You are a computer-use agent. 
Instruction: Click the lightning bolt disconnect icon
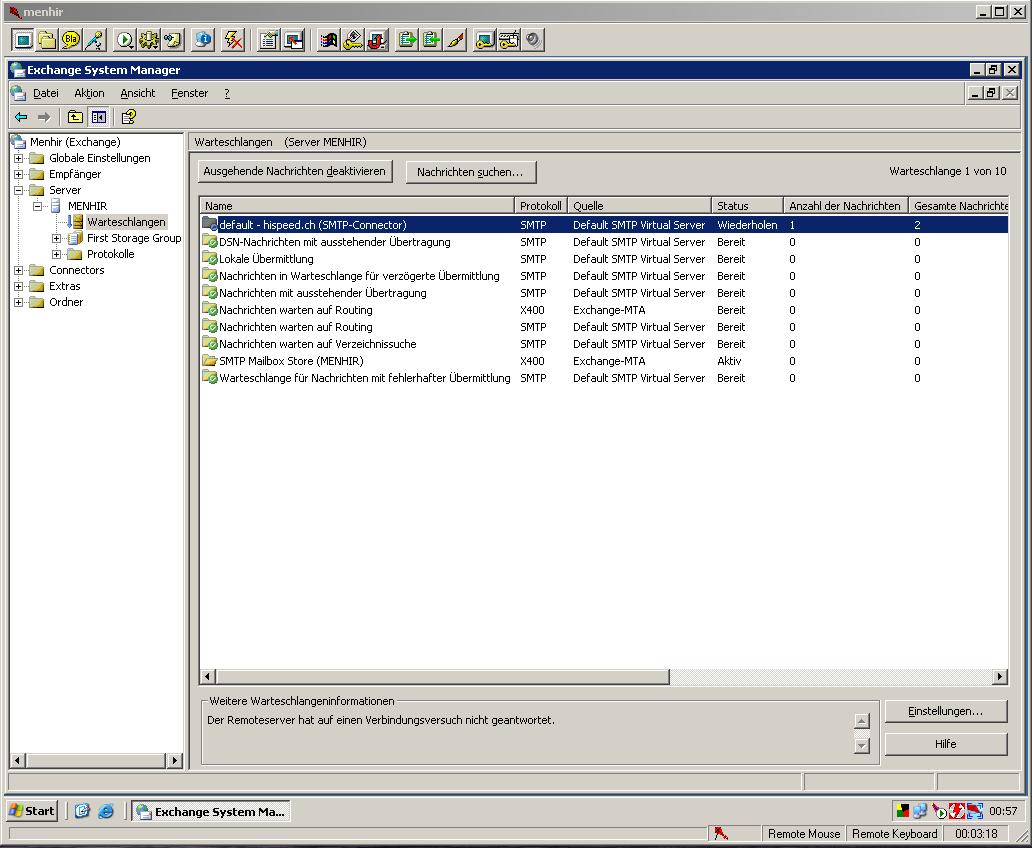[233, 40]
